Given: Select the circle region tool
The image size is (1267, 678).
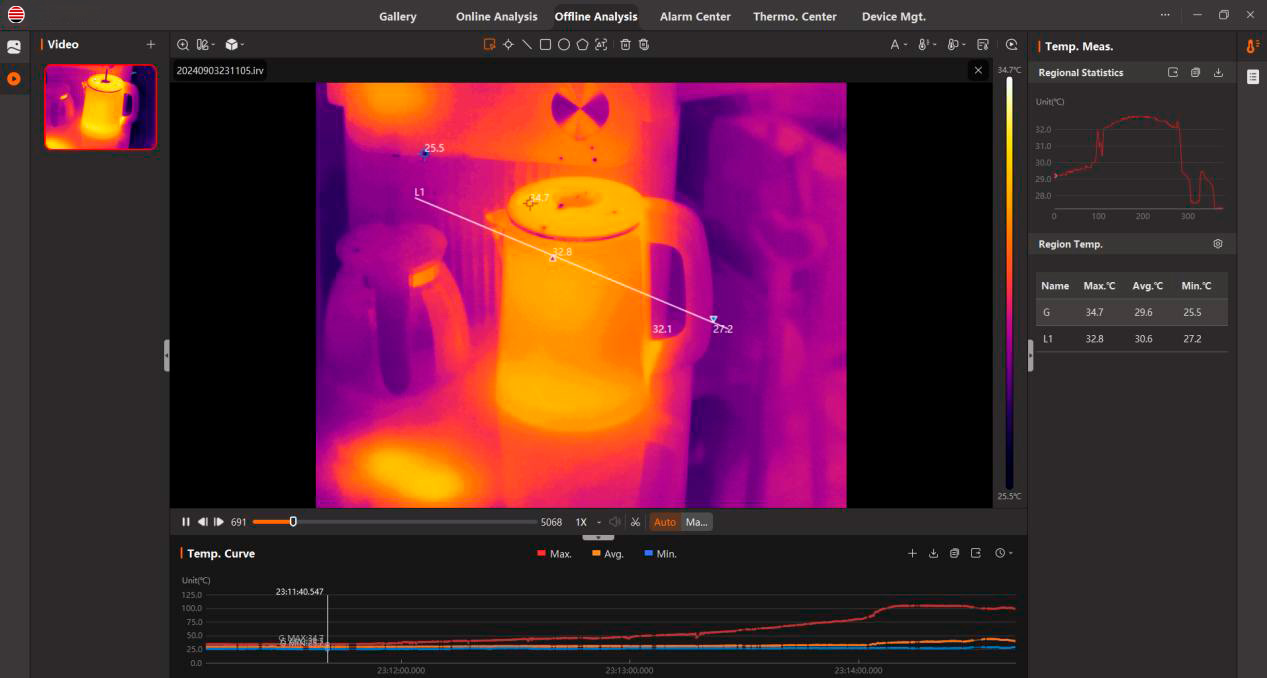Looking at the screenshot, I should [564, 44].
